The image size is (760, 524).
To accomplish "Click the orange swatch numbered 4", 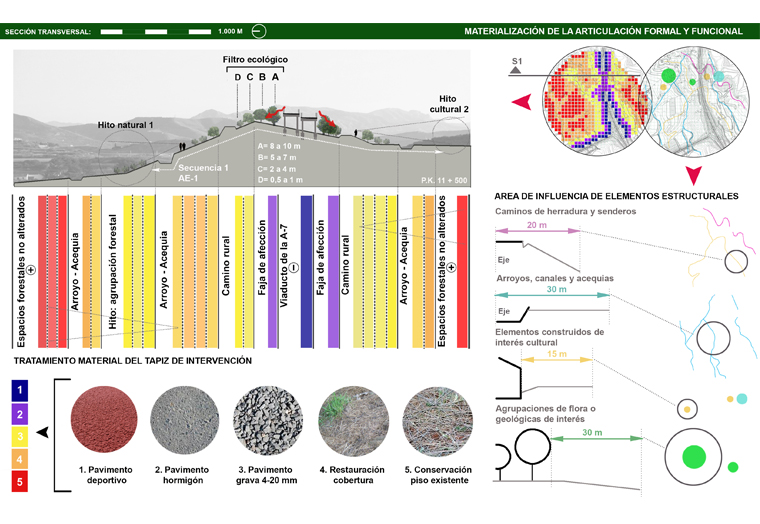I will click(20, 459).
